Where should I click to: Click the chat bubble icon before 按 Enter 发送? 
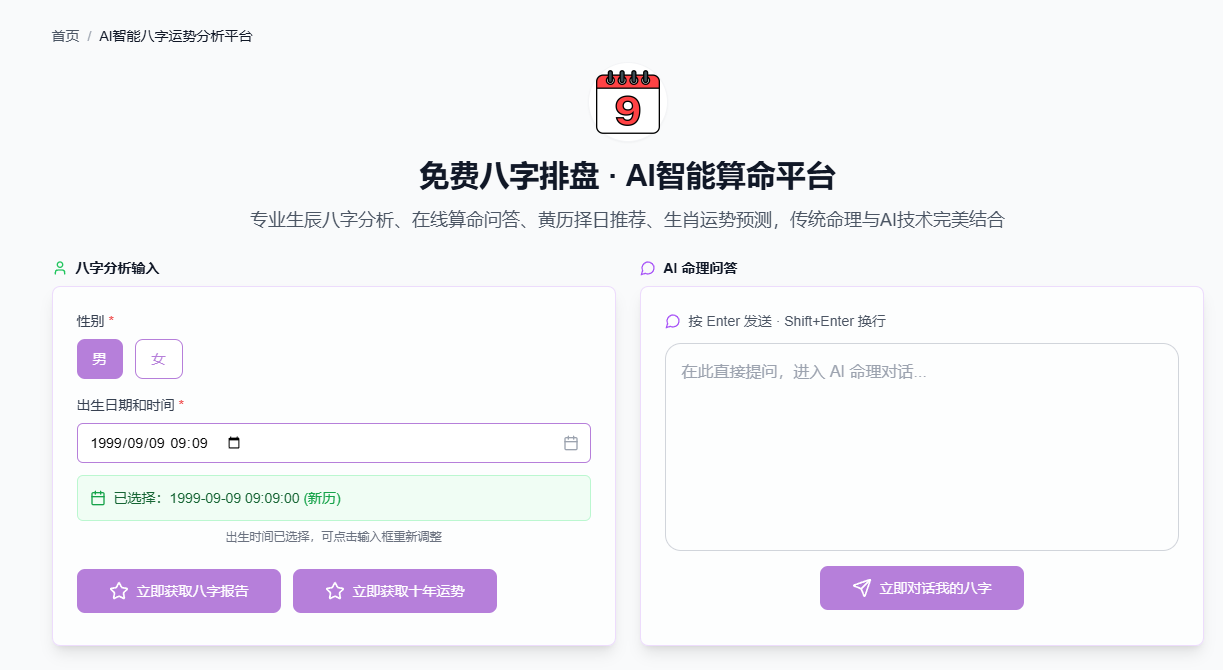pyautogui.click(x=672, y=321)
